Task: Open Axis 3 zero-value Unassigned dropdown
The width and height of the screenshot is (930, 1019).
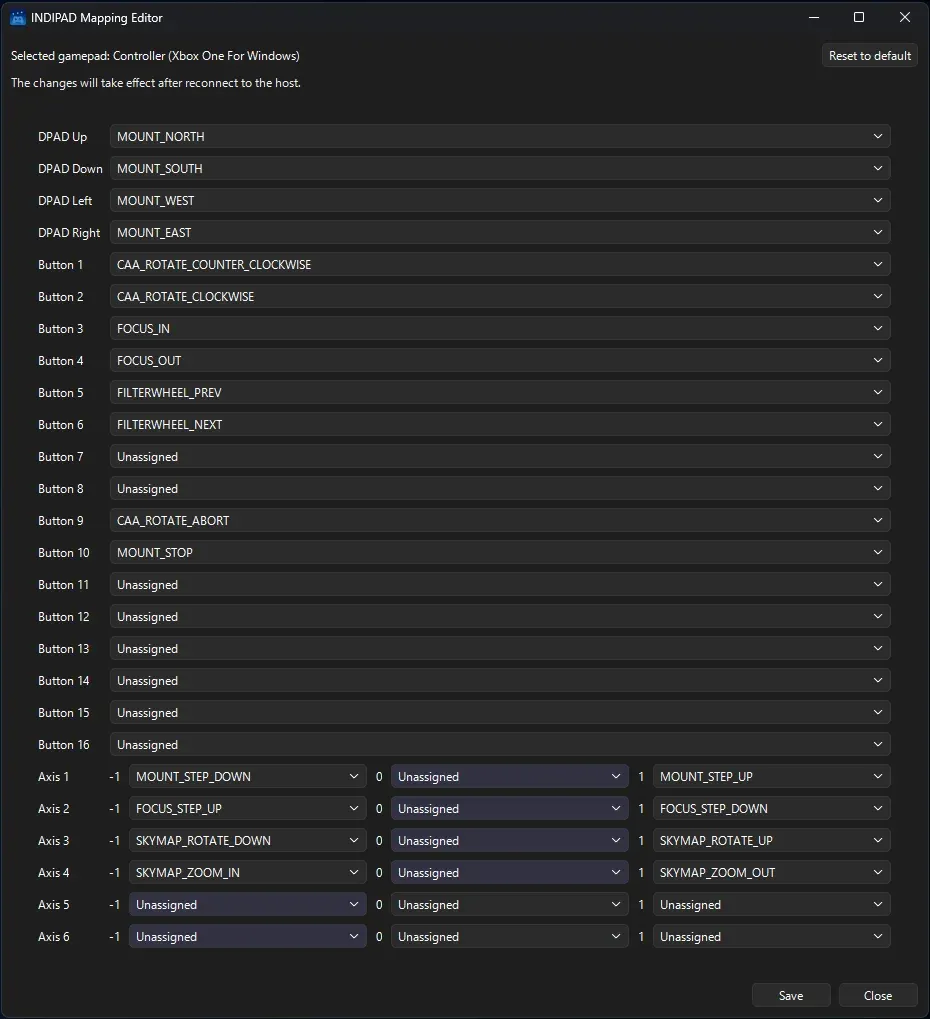Action: tap(510, 840)
